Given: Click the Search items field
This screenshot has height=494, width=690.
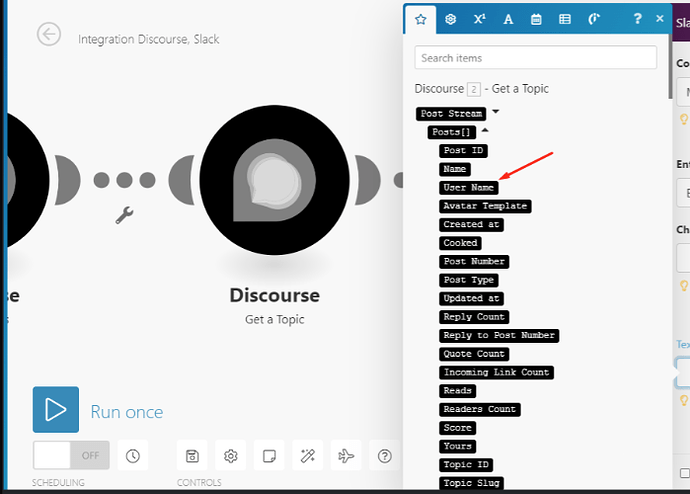Looking at the screenshot, I should 536,58.
